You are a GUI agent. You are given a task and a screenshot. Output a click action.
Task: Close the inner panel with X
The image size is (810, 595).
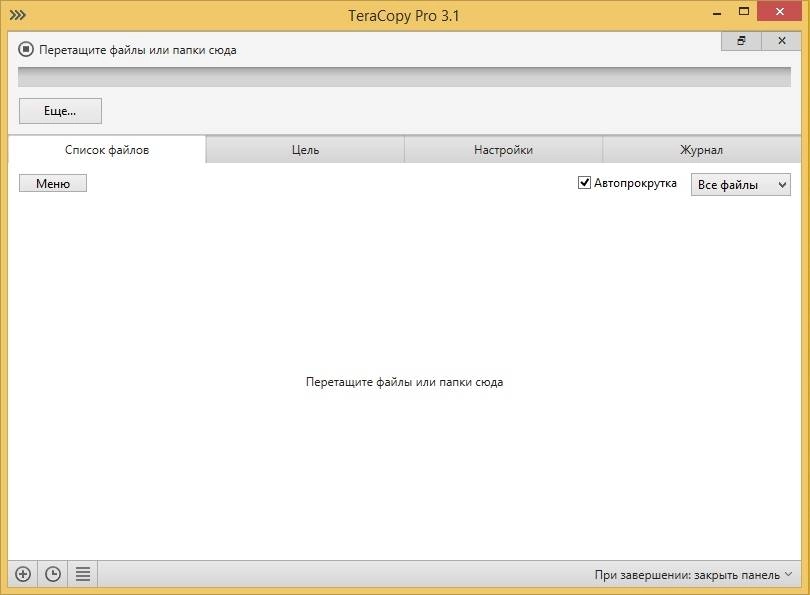pyautogui.click(x=782, y=41)
